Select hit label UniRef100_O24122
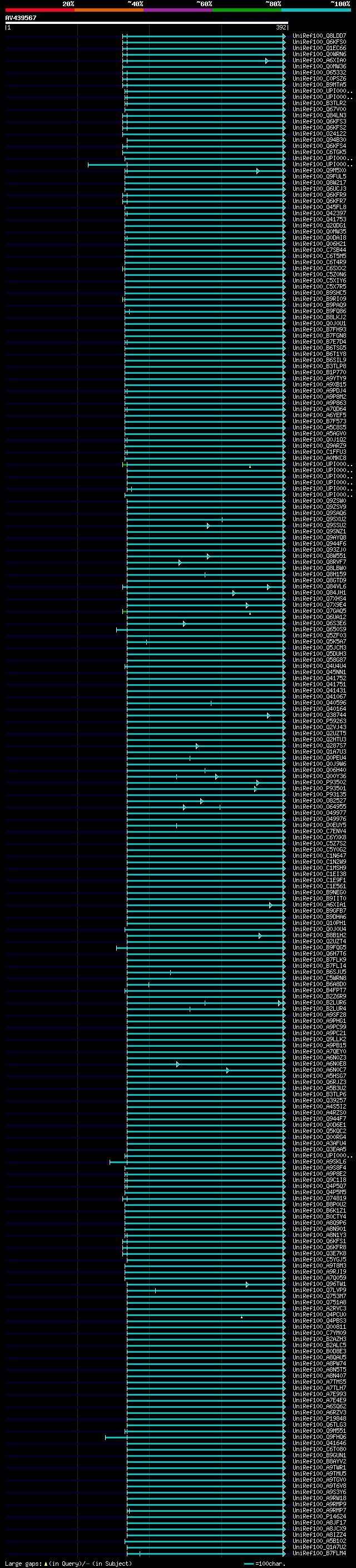Image resolution: width=356 pixels, height=1568 pixels. pos(319,134)
